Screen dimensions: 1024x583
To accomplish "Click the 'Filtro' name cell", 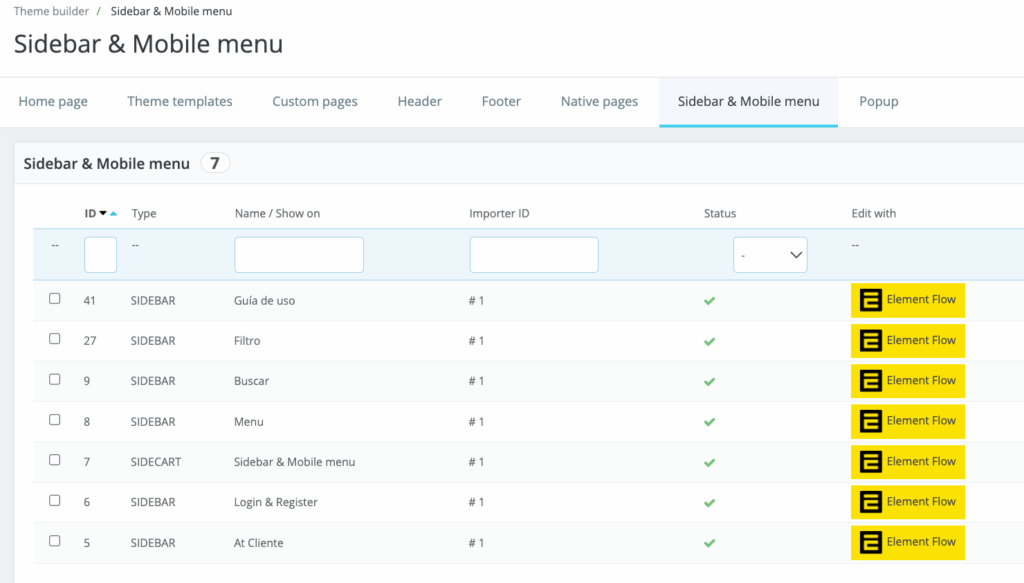I will point(247,341).
